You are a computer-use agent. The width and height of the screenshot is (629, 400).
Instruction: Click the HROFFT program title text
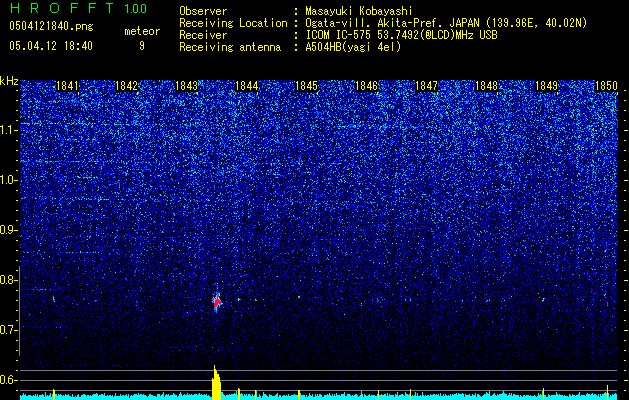(x=62, y=8)
